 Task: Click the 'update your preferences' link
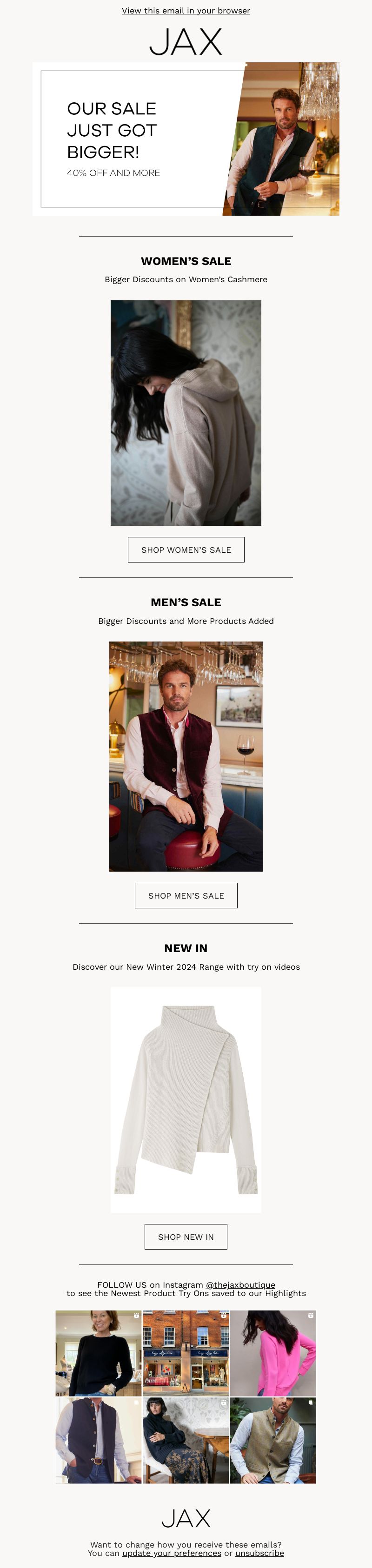[172, 1553]
